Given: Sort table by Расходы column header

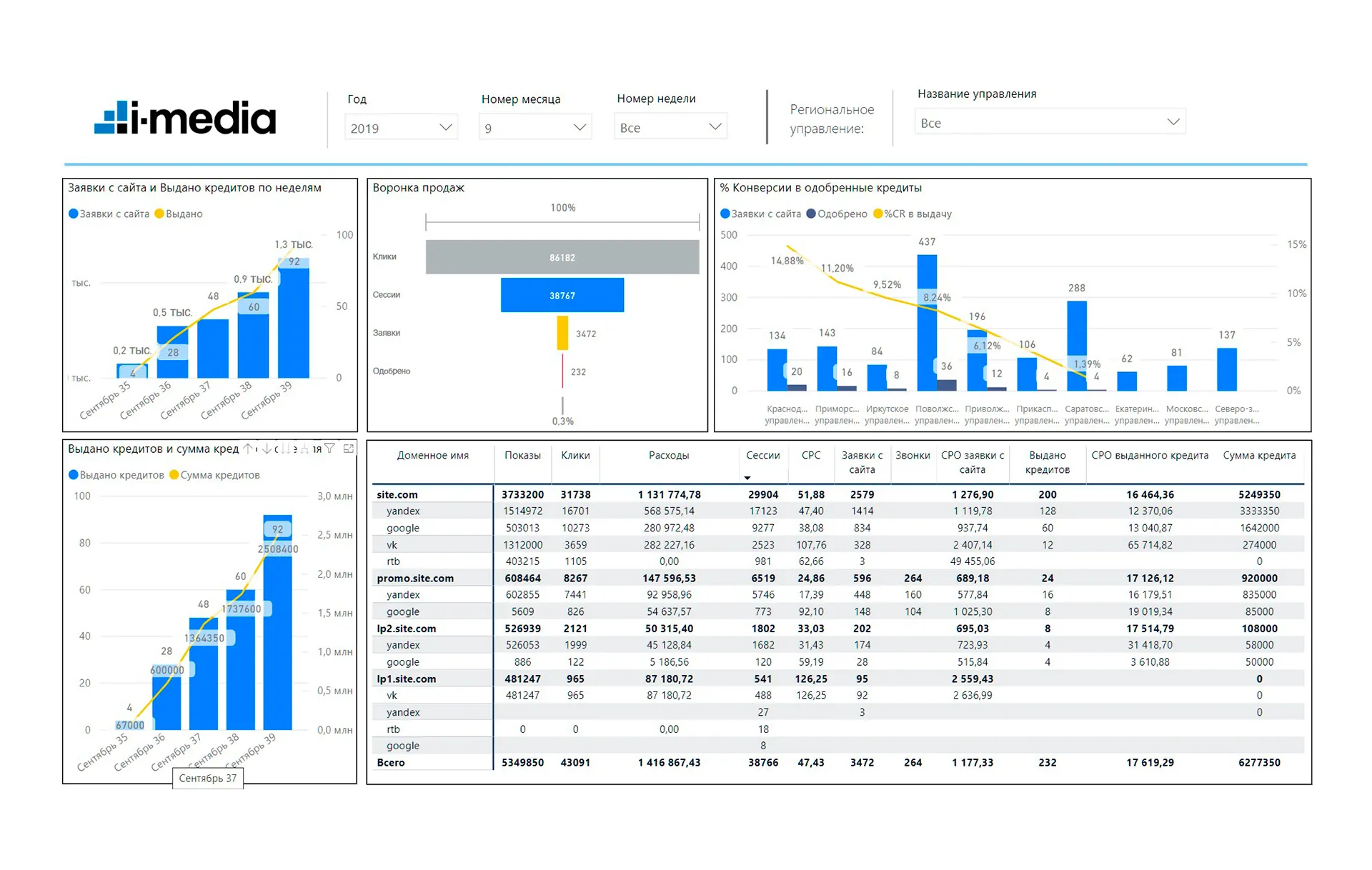Looking at the screenshot, I should (668, 456).
